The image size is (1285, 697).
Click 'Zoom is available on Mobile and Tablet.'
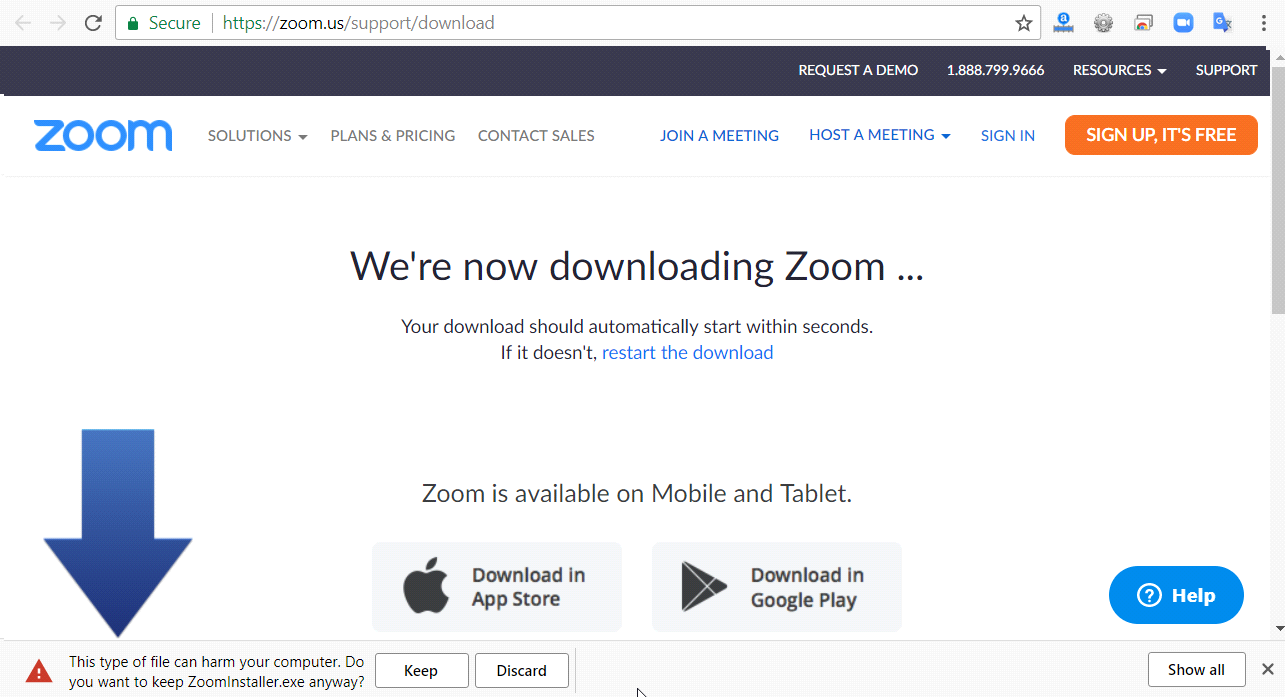pos(637,493)
